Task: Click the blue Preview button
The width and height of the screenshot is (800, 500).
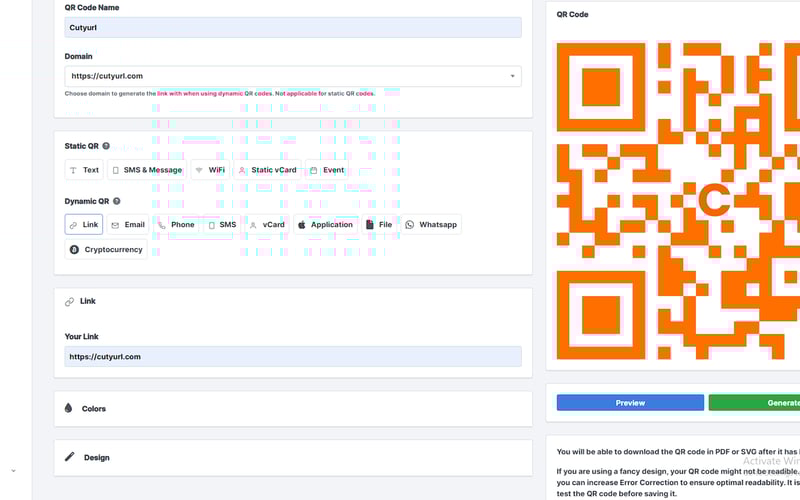Action: (x=630, y=403)
